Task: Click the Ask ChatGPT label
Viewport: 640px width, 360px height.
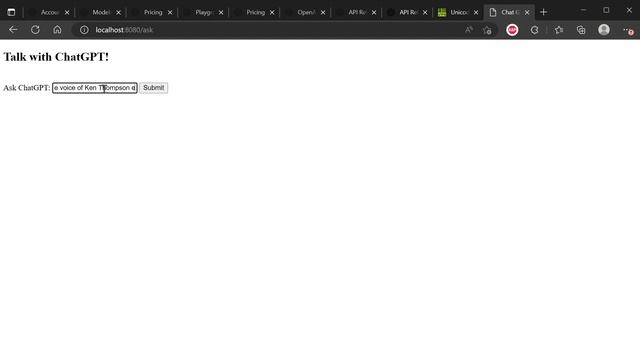Action: click(x=27, y=88)
